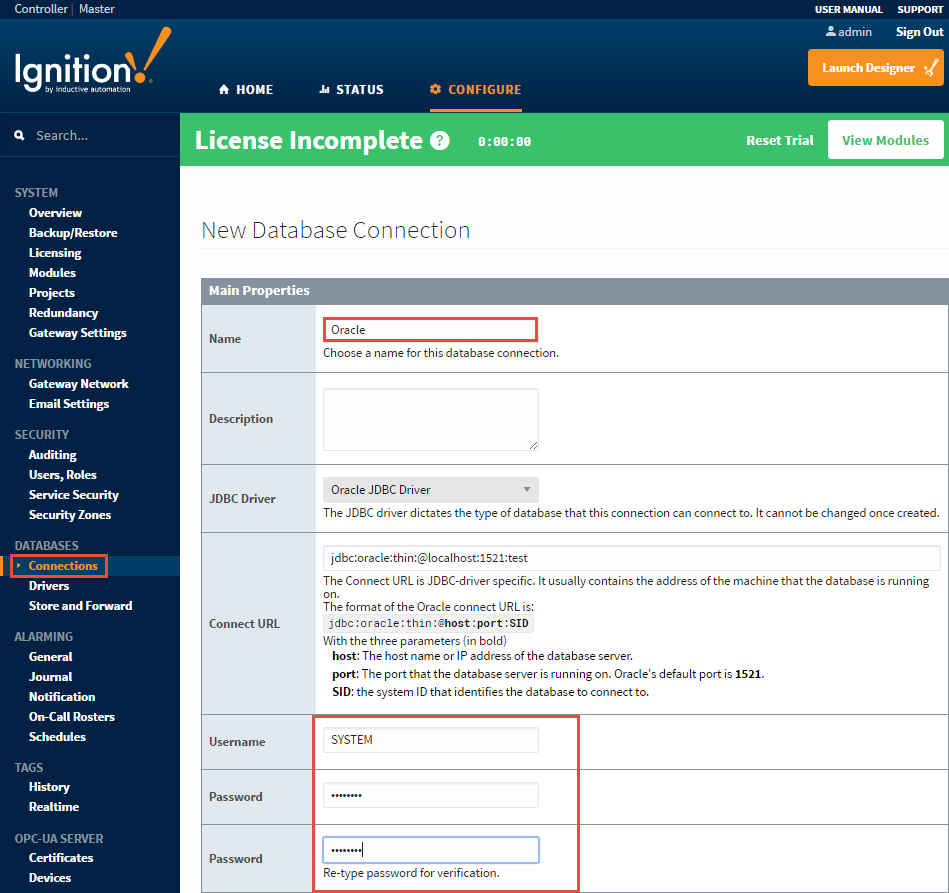Screen dimensions: 949x893
Task: Click the Launch Designer rocket icon
Action: coord(929,67)
